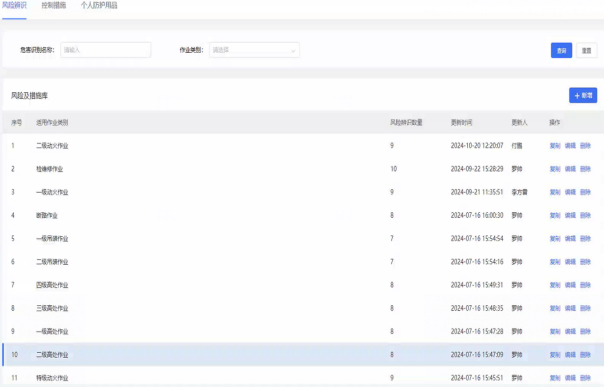Click 删除 in row 8 三级高处作业
The image size is (605, 387).
(585, 308)
